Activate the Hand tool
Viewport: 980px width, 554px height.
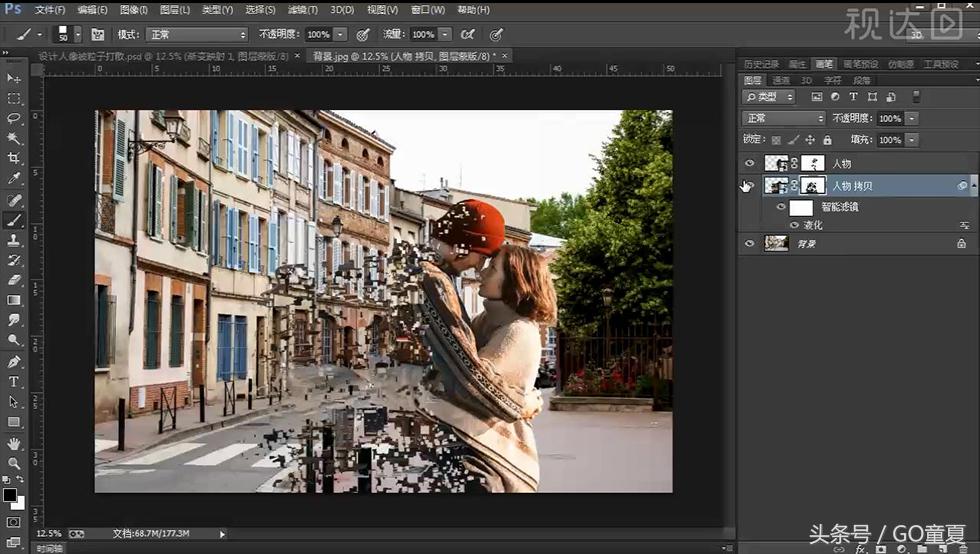click(x=14, y=443)
